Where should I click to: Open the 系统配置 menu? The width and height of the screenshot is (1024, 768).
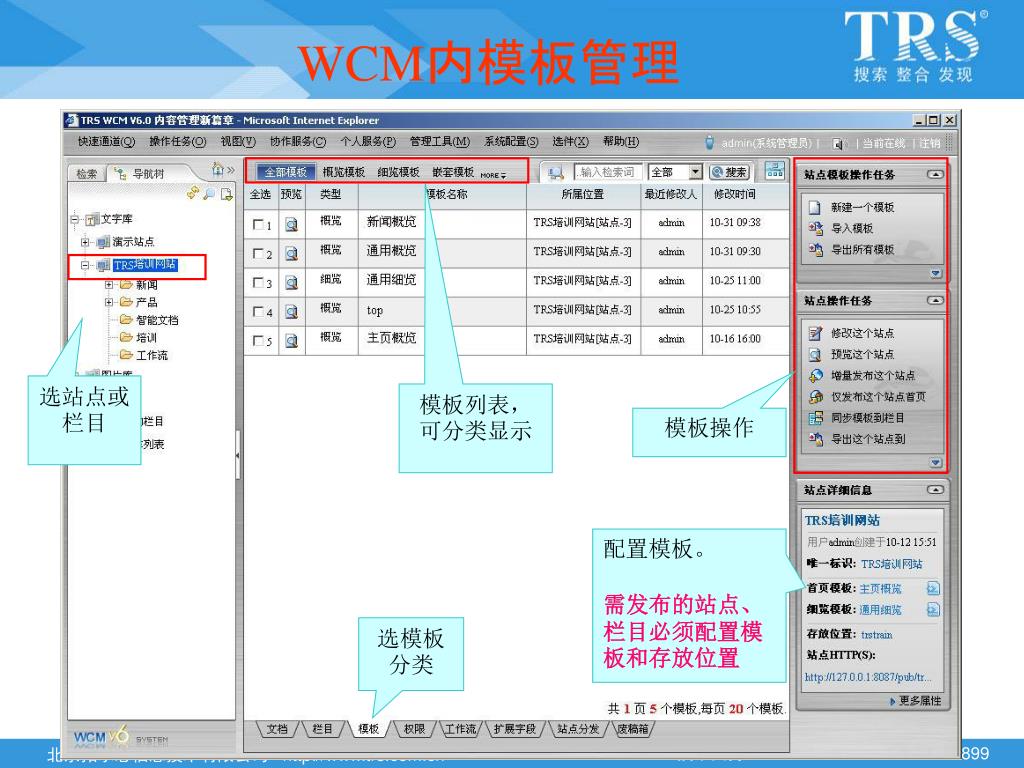pos(511,142)
